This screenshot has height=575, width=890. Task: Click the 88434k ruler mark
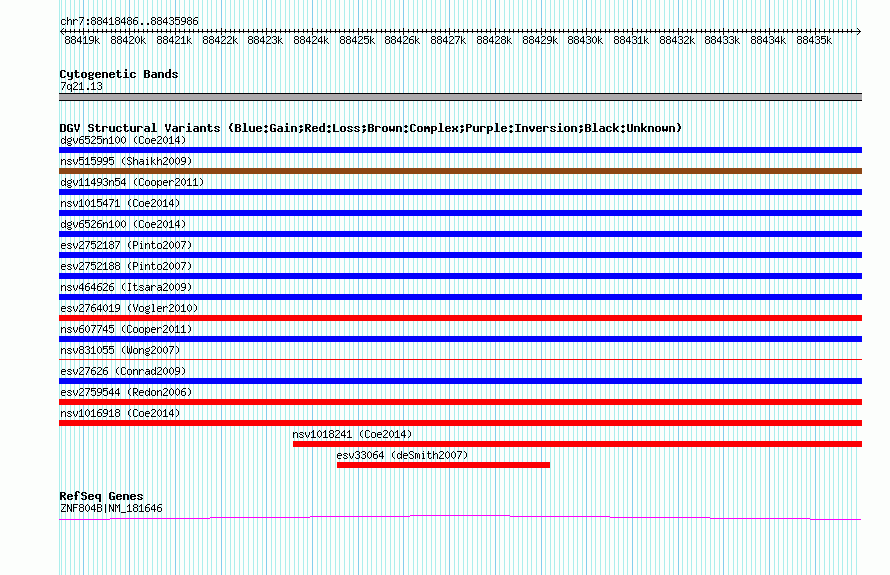pyautogui.click(x=769, y=40)
